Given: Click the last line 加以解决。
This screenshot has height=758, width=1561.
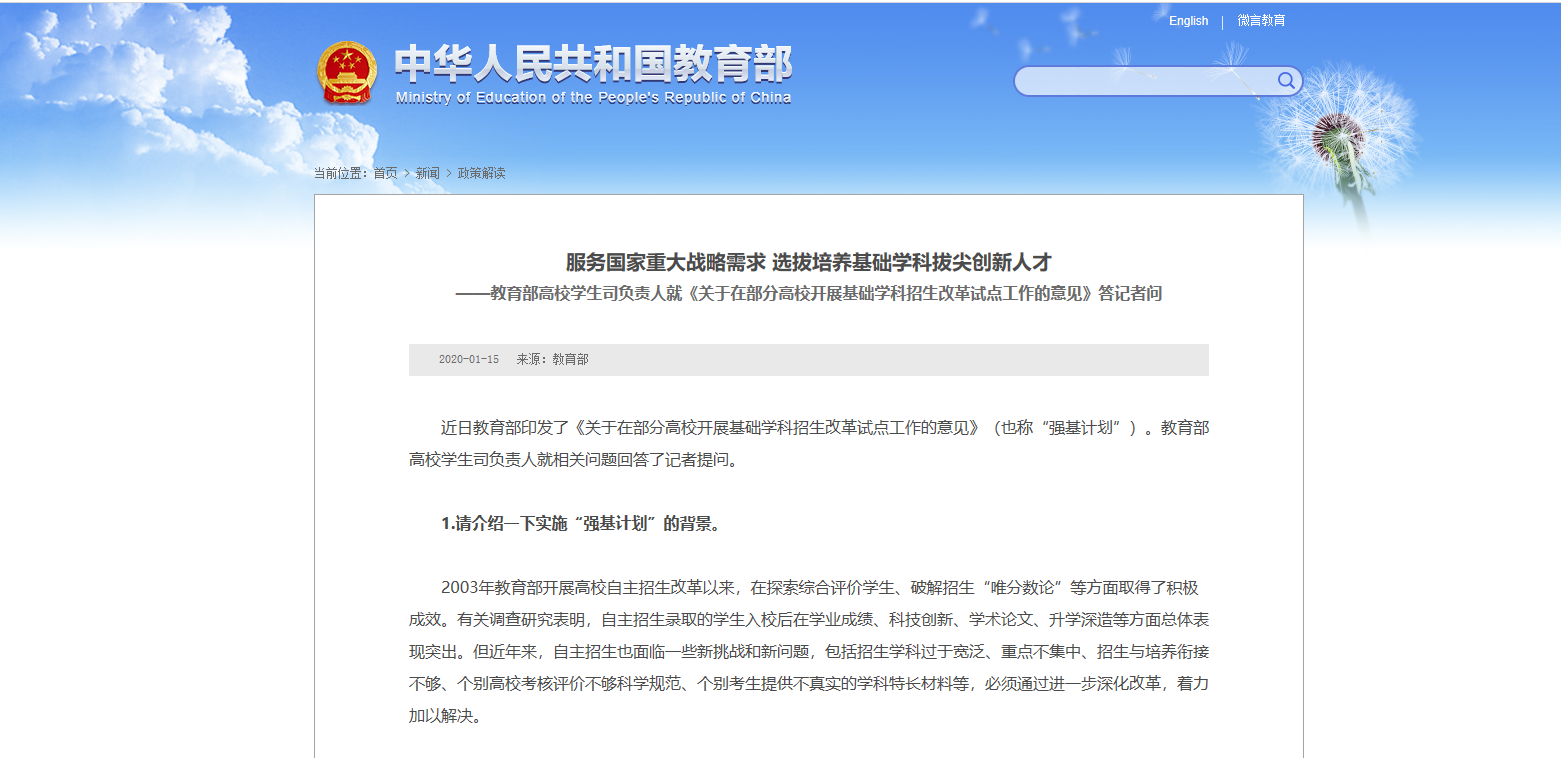Looking at the screenshot, I should [449, 717].
